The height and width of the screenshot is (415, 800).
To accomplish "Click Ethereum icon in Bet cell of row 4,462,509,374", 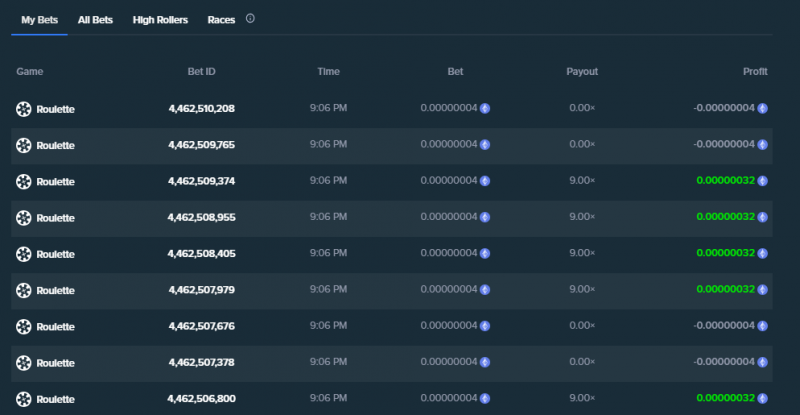I will click(x=485, y=181).
